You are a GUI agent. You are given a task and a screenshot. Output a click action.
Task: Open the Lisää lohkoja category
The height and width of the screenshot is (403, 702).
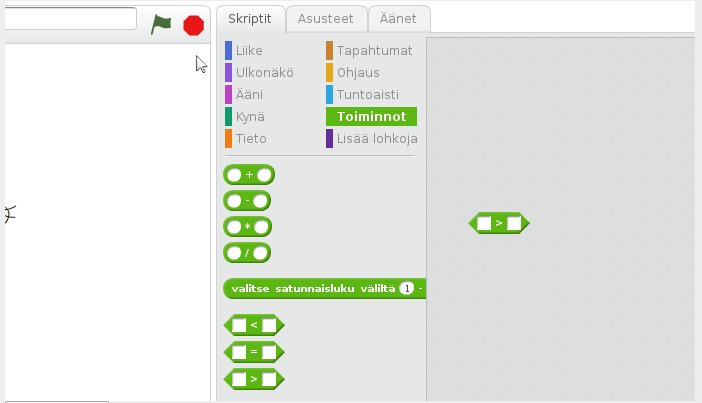377,138
